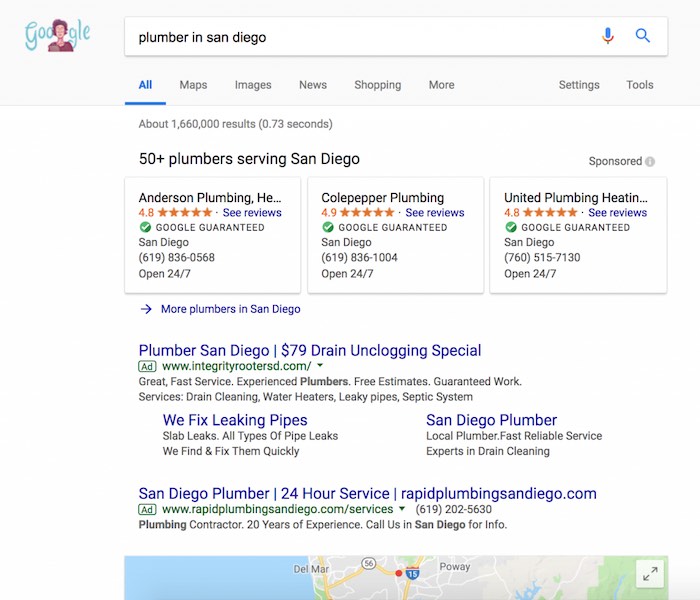Open the dropdown arrow next to integrityrootersd.com

(x=320, y=366)
